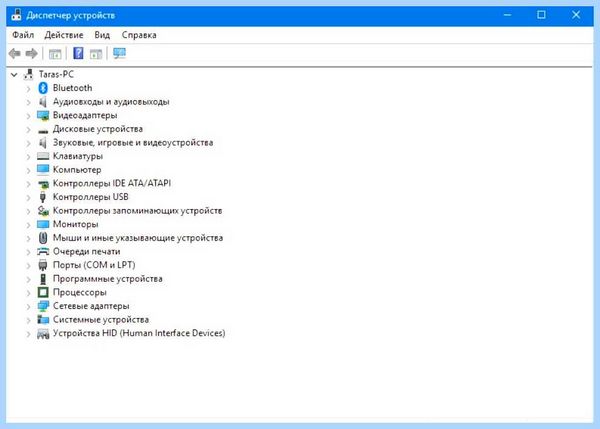Click the Мониторы icon
The height and width of the screenshot is (429, 600).
pos(43,224)
